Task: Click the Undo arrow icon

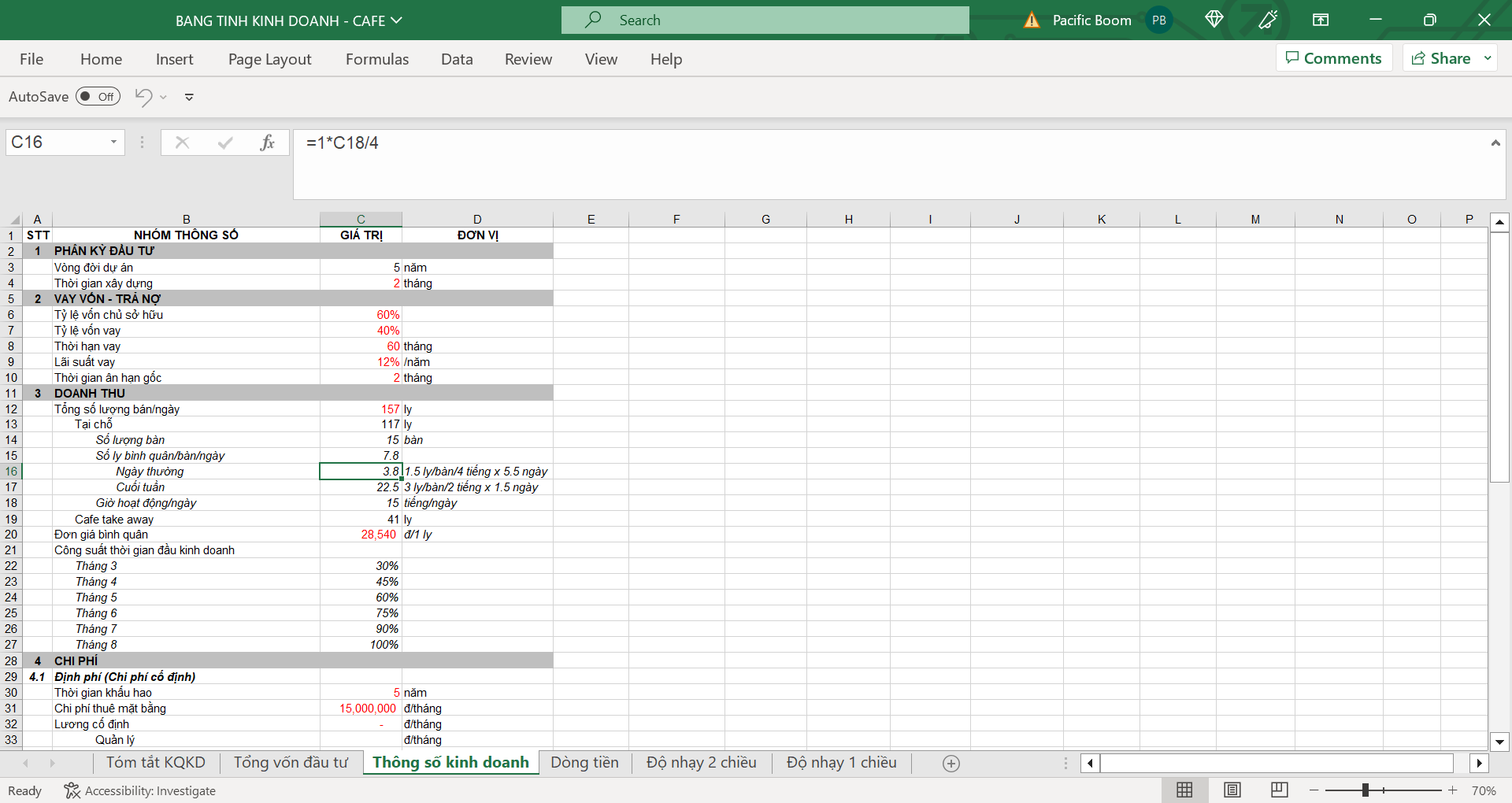Action: tap(143, 97)
